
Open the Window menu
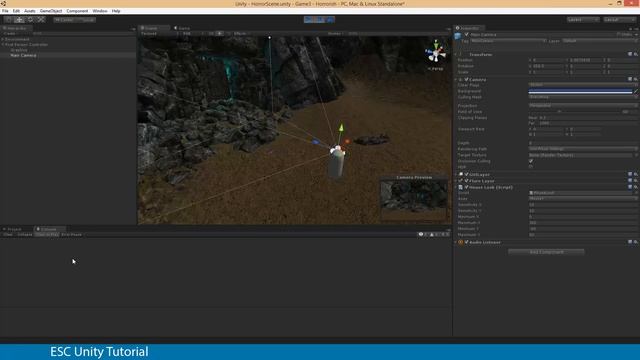(x=100, y=11)
